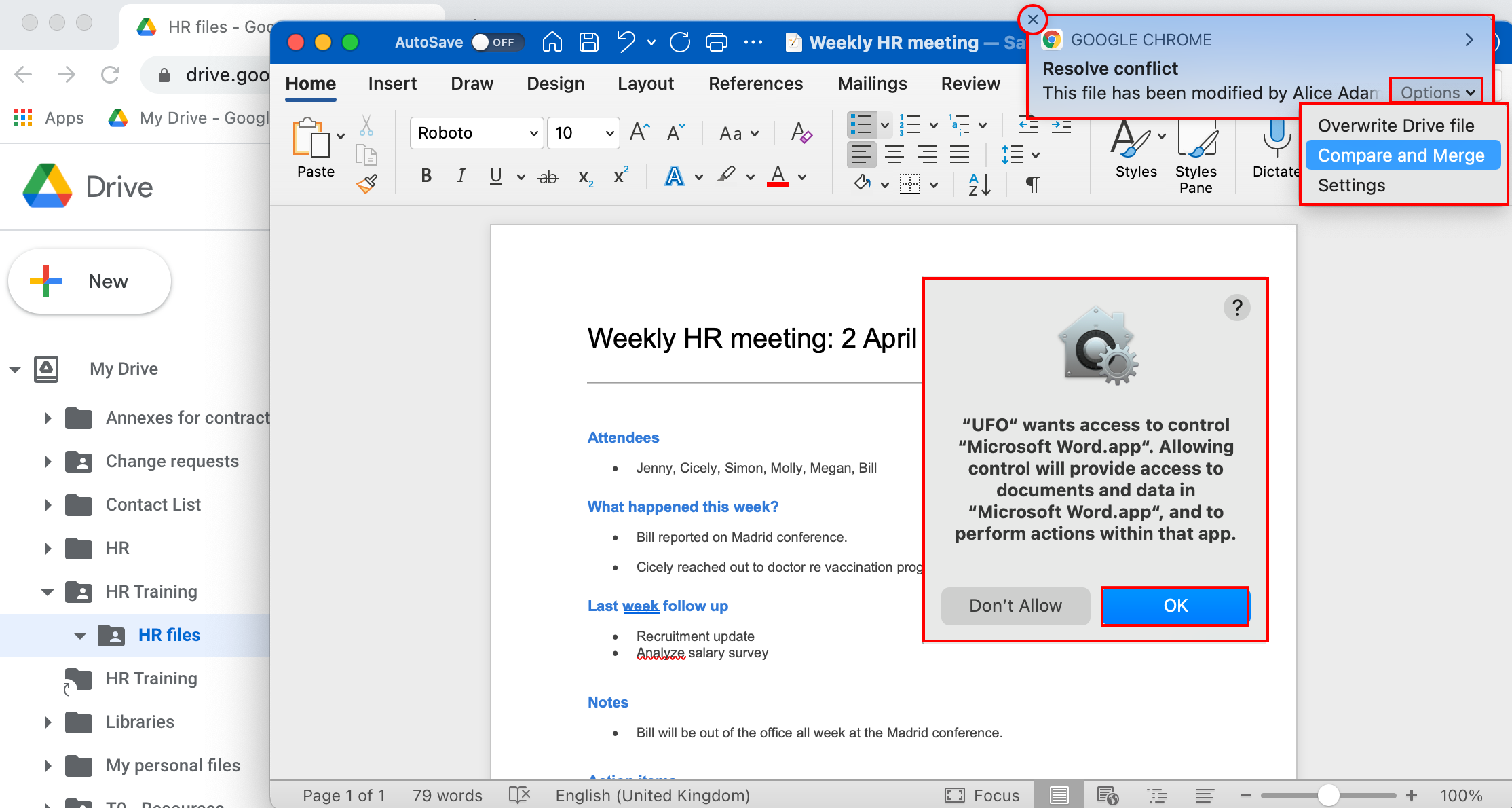Click the Borders icon
This screenshot has width=1512, height=808.
[910, 184]
